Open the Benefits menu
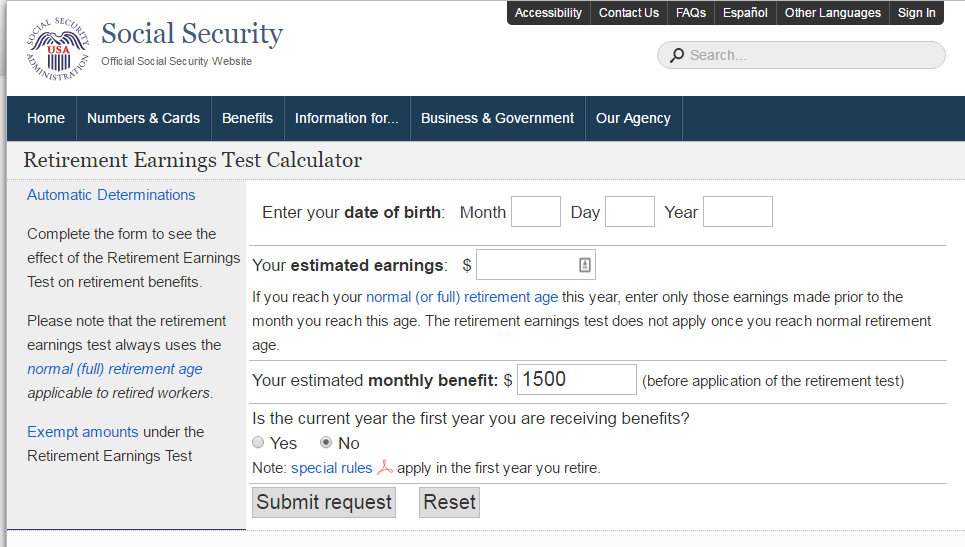This screenshot has width=965, height=547. point(247,118)
